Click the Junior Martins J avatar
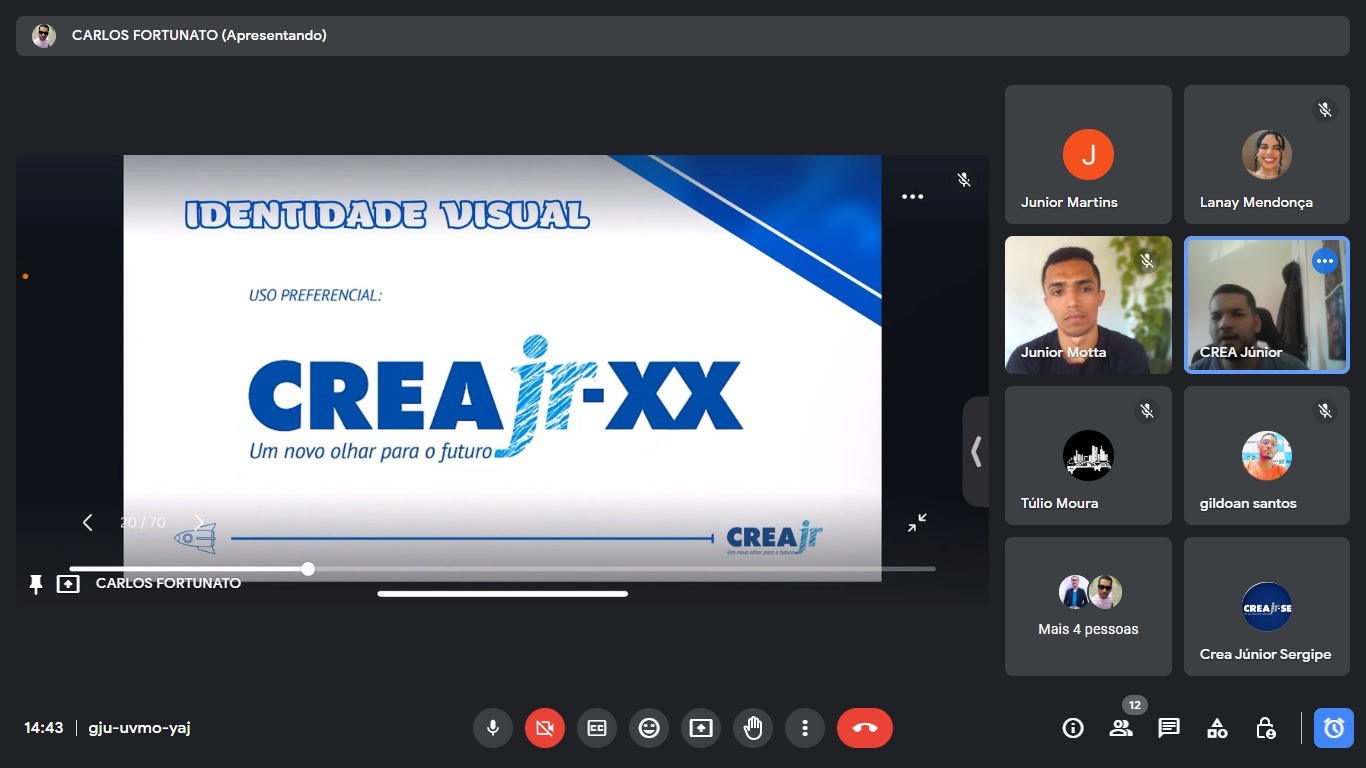Image resolution: width=1366 pixels, height=768 pixels. tap(1088, 155)
